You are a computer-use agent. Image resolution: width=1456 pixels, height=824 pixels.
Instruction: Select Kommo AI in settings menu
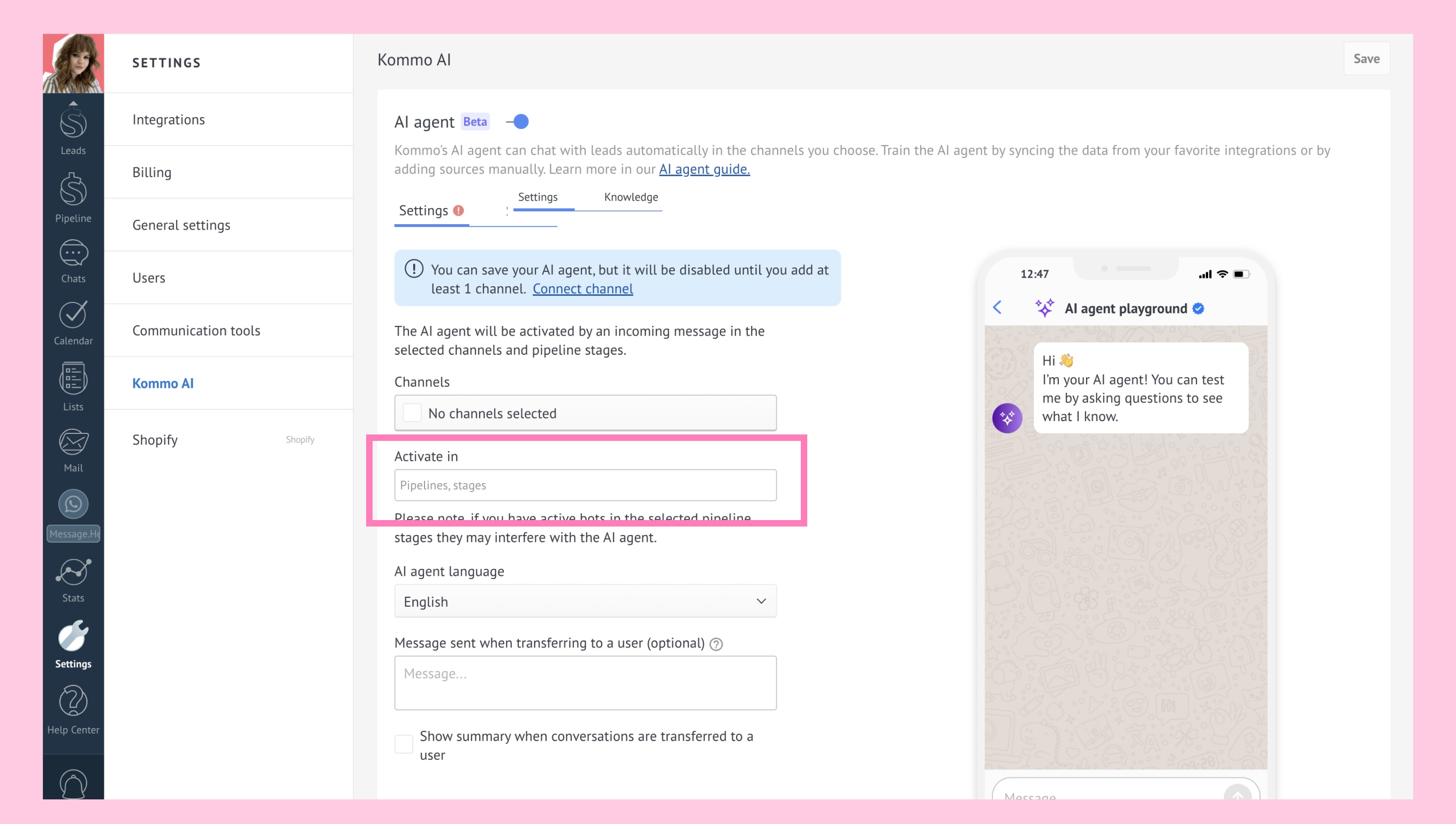[228, 383]
